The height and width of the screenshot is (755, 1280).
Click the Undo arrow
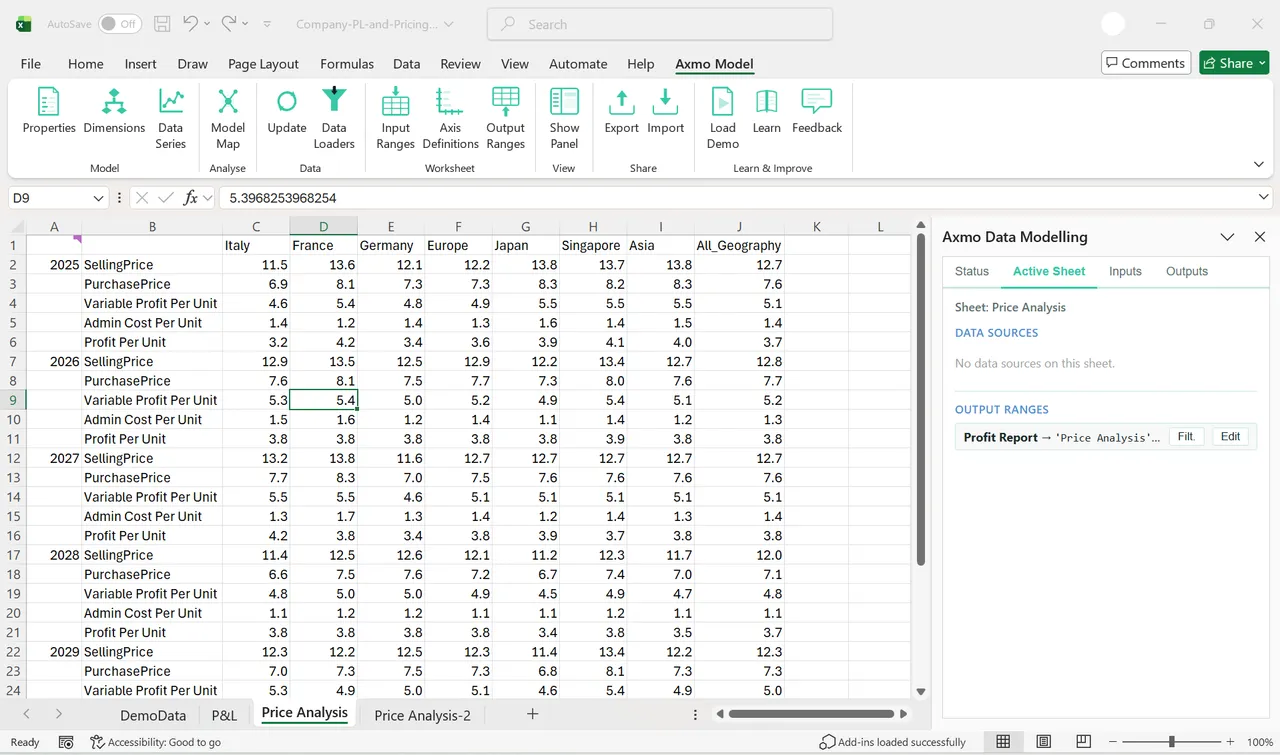(x=190, y=24)
